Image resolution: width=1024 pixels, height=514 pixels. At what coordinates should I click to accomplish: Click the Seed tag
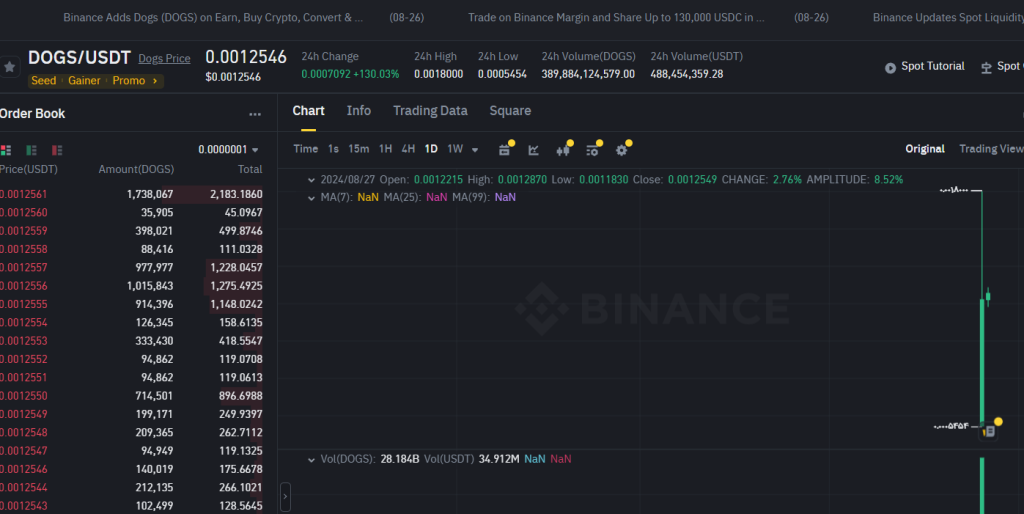click(x=44, y=81)
